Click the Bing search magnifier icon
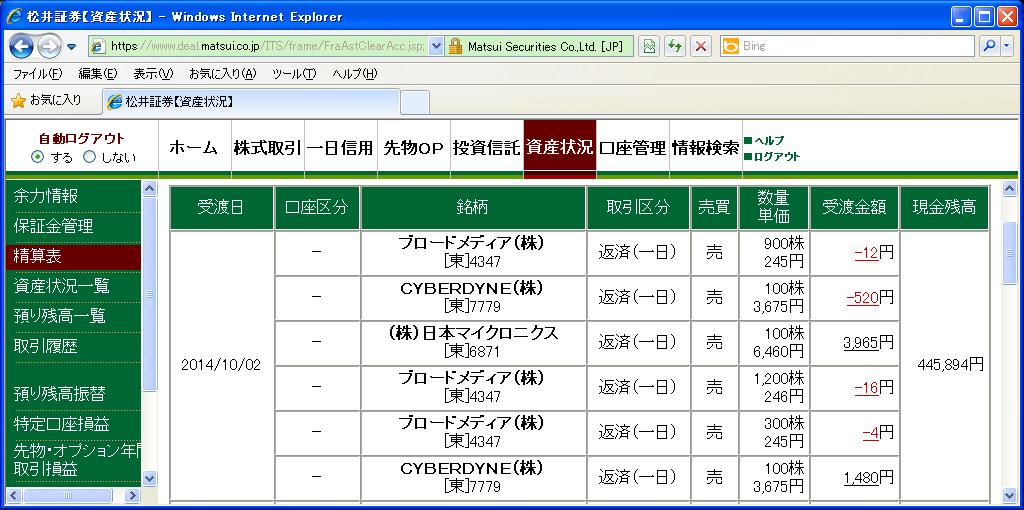The image size is (1024, 510). (989, 46)
